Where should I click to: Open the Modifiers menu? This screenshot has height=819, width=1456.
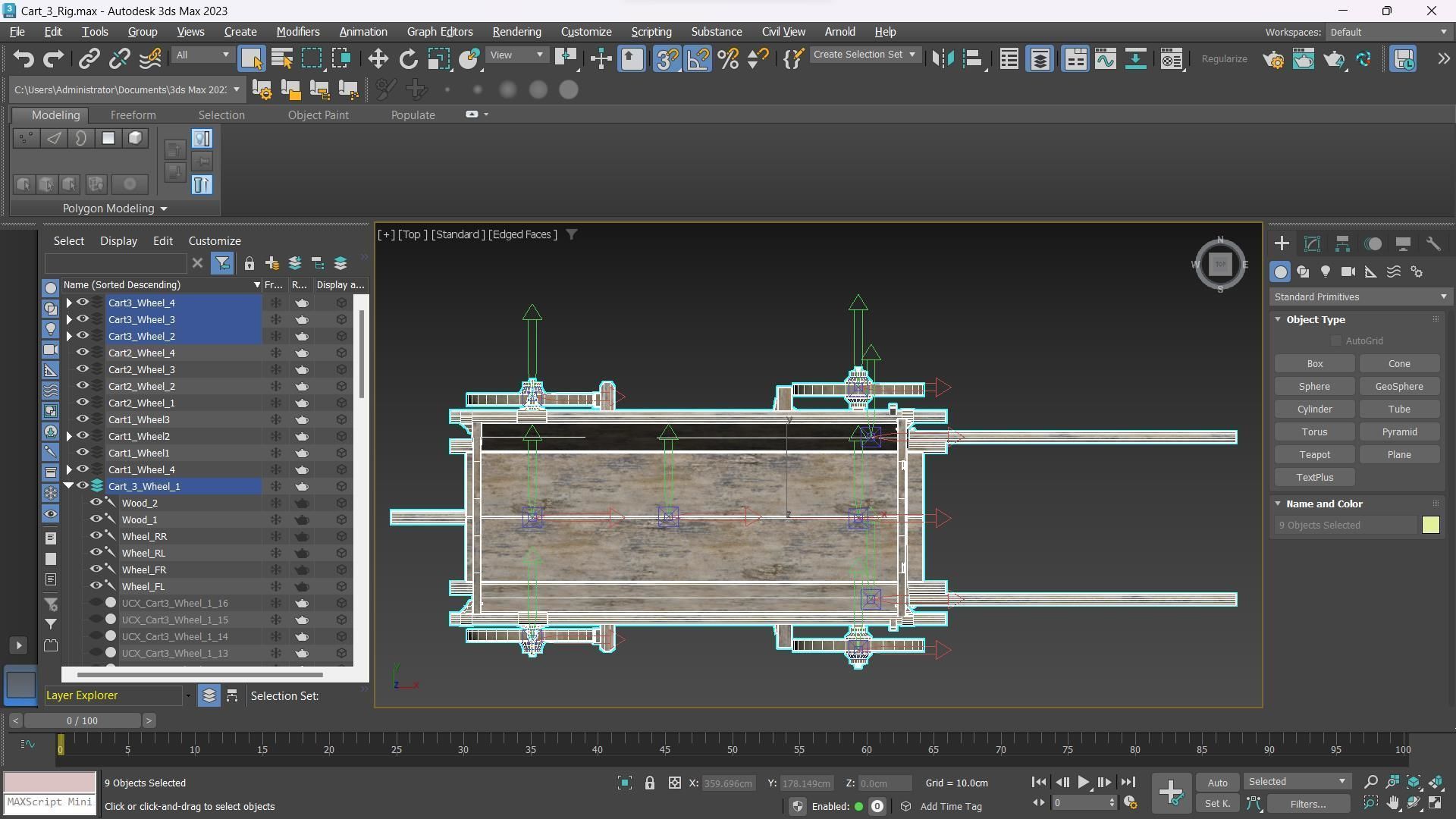point(297,32)
